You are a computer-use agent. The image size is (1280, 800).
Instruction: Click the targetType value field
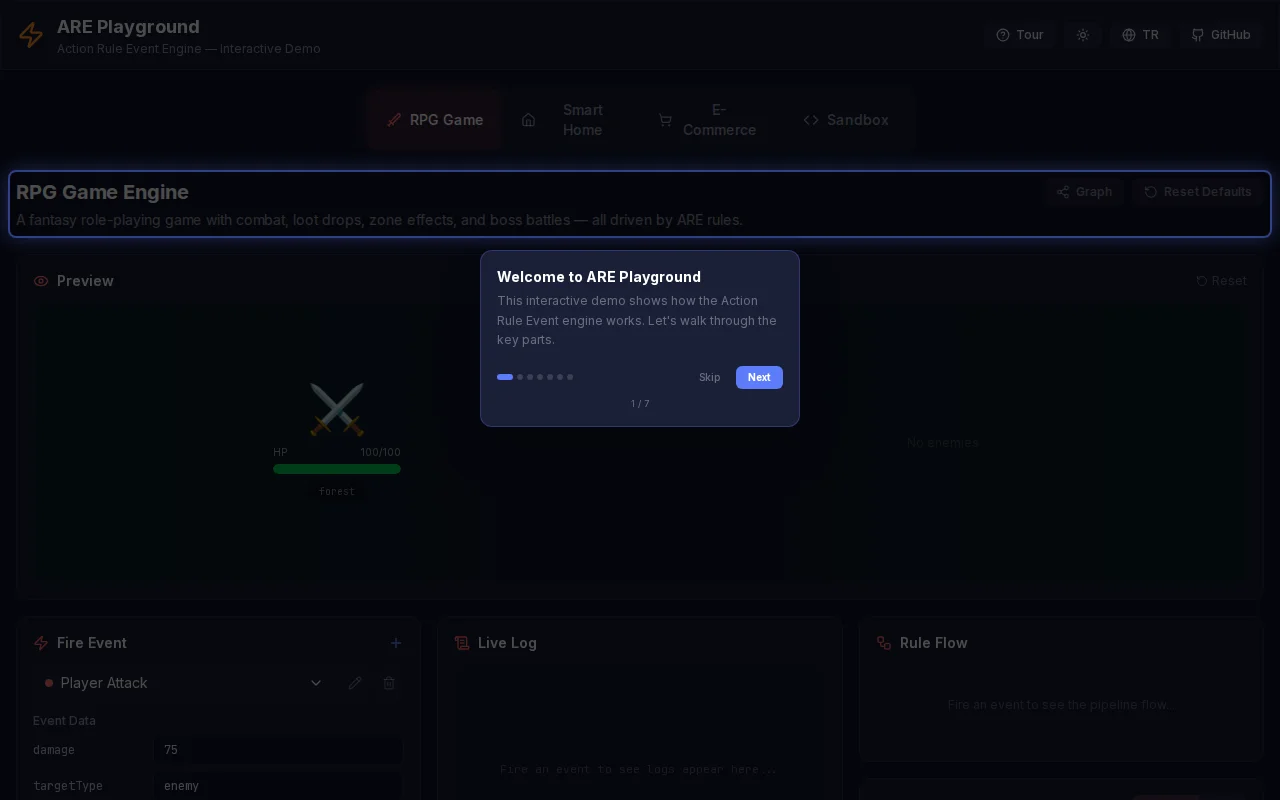278,786
